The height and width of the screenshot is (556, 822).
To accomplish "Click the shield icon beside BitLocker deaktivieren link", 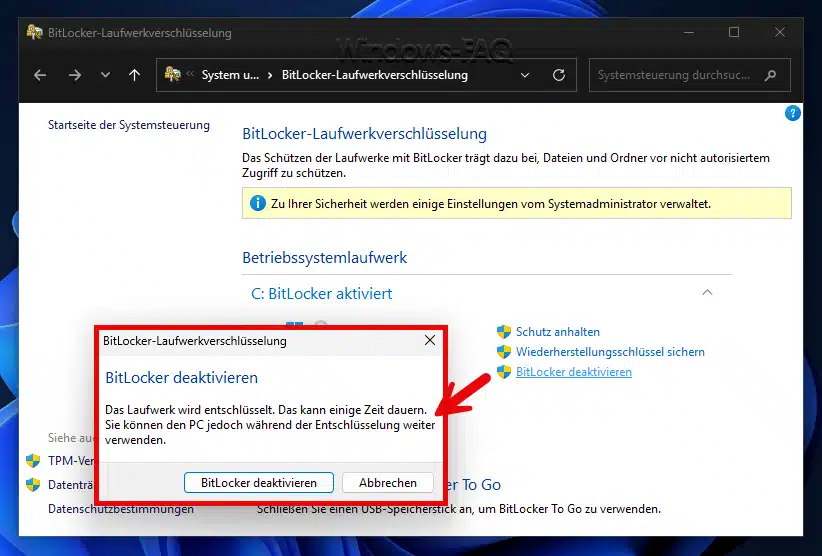I will click(x=504, y=372).
